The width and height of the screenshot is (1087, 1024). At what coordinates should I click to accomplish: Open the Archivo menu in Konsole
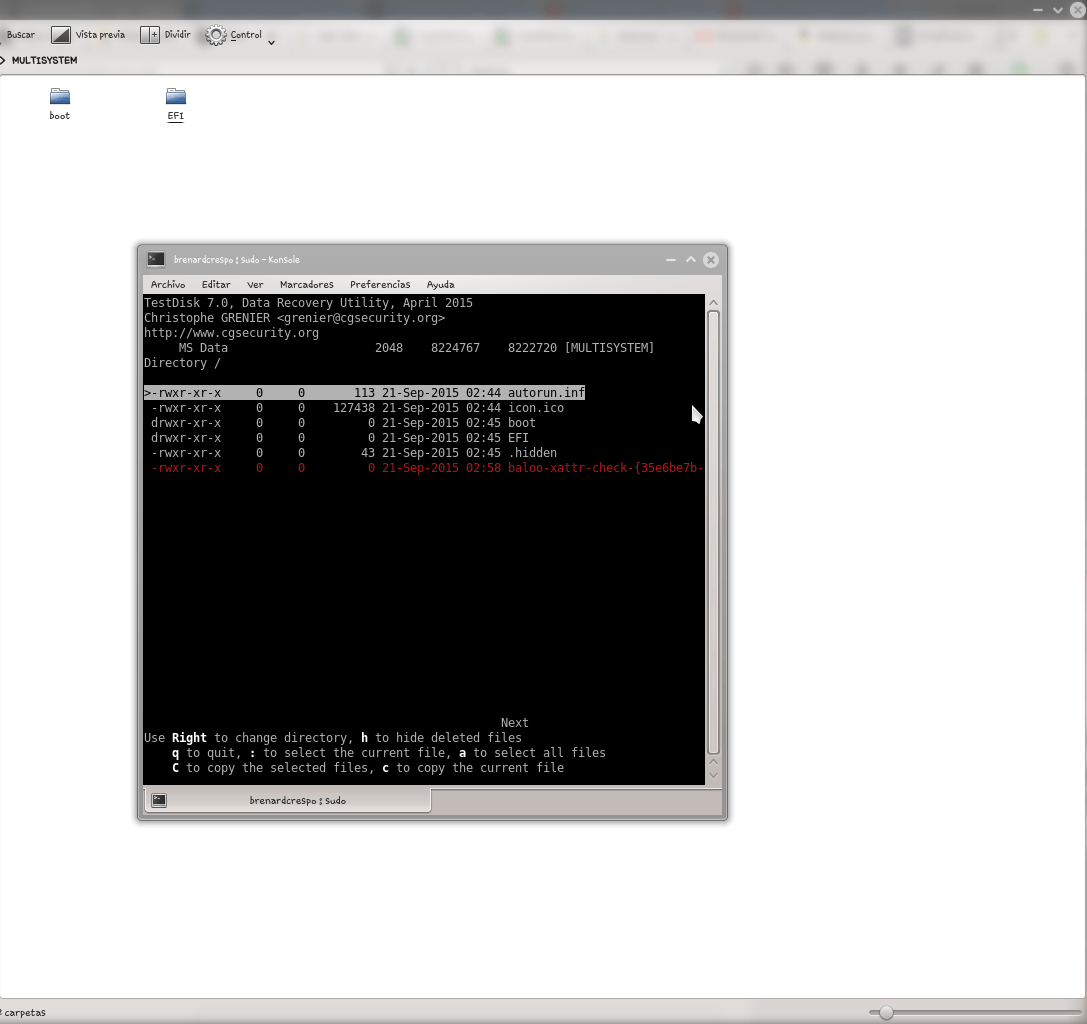point(168,284)
